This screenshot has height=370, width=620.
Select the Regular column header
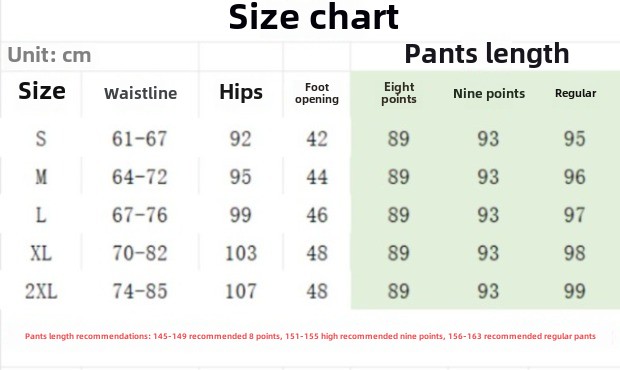(x=575, y=93)
